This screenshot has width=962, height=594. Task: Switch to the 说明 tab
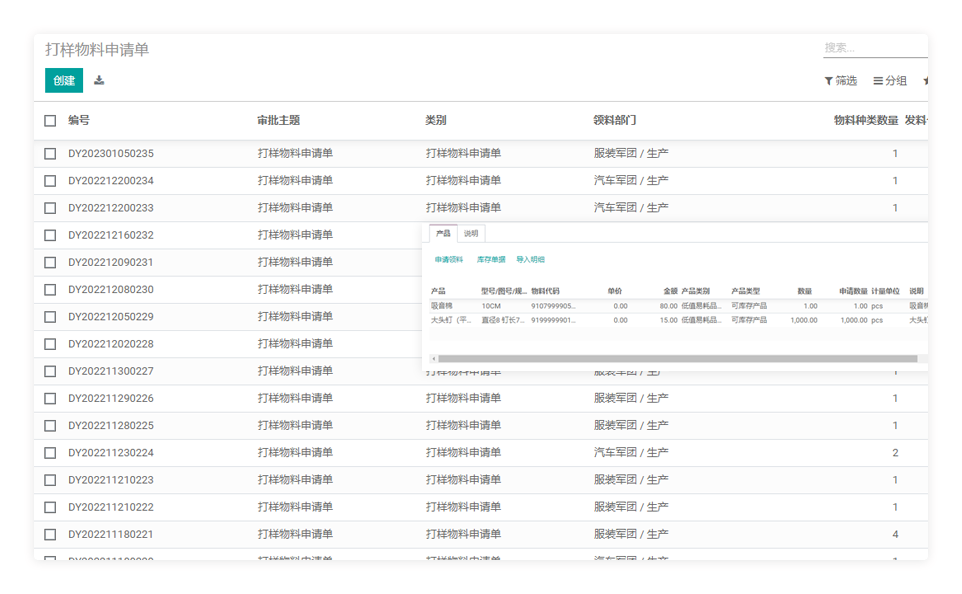[471, 233]
